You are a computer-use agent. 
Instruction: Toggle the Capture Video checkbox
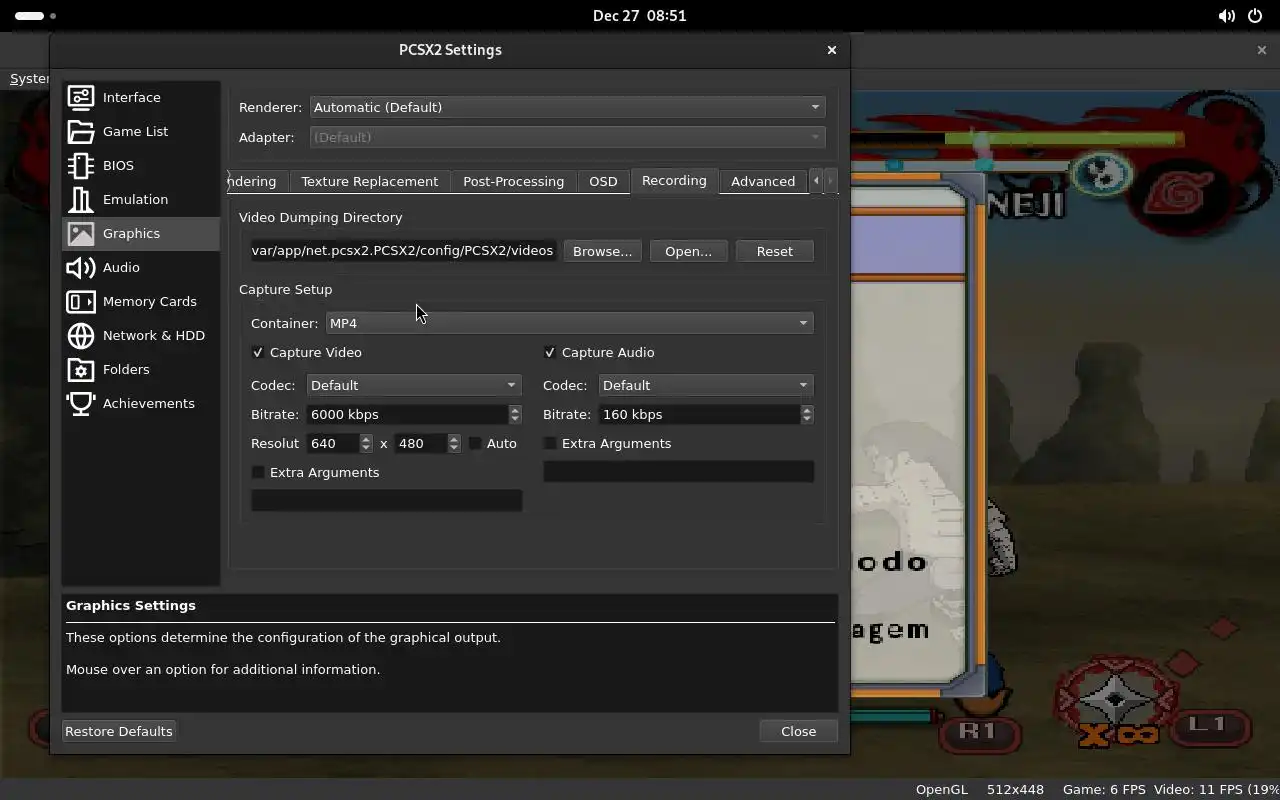pyautogui.click(x=258, y=352)
